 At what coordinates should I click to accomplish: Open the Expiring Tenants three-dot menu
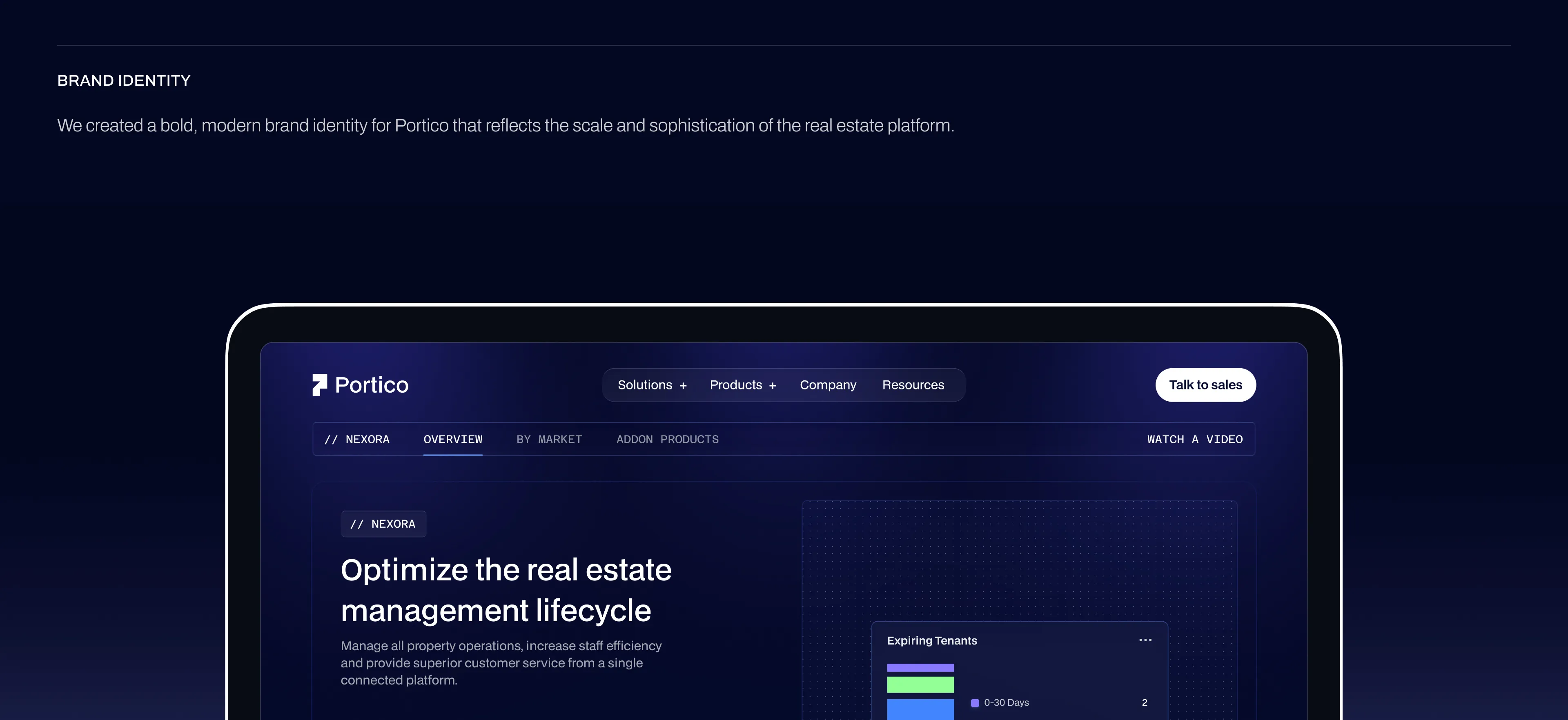1145,640
